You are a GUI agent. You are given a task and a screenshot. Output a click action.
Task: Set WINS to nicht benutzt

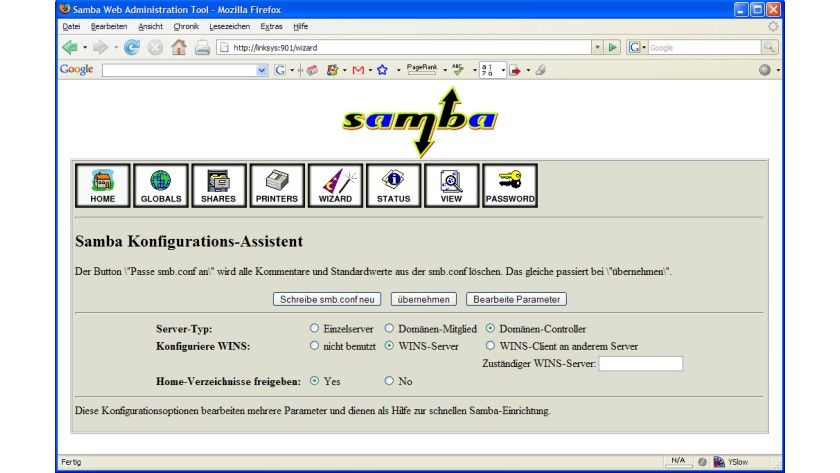click(314, 346)
